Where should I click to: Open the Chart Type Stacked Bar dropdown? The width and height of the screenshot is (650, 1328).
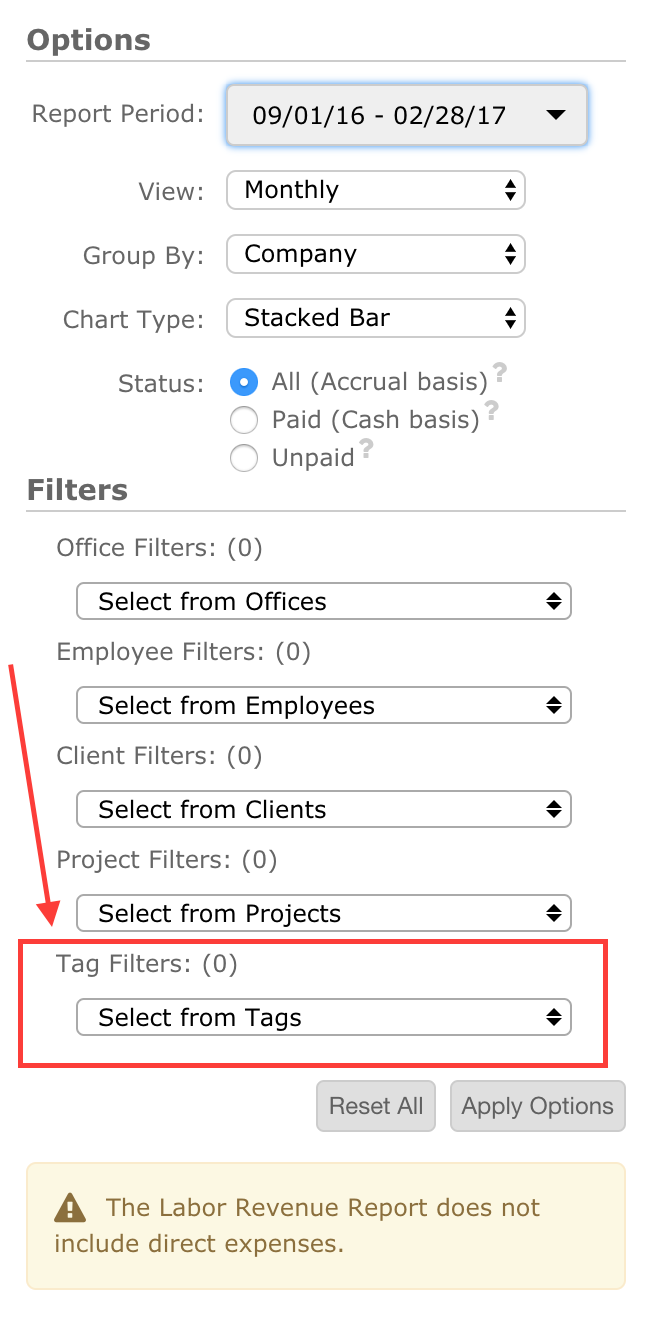(x=376, y=318)
